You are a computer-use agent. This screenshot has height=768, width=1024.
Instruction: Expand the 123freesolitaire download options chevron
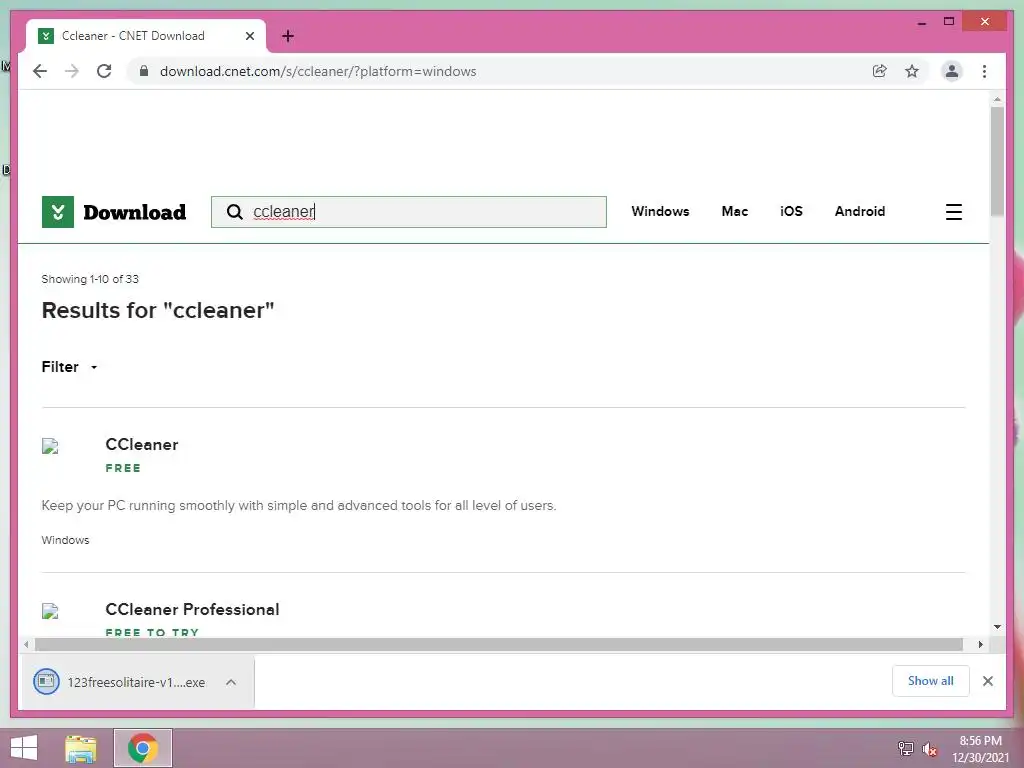click(231, 682)
